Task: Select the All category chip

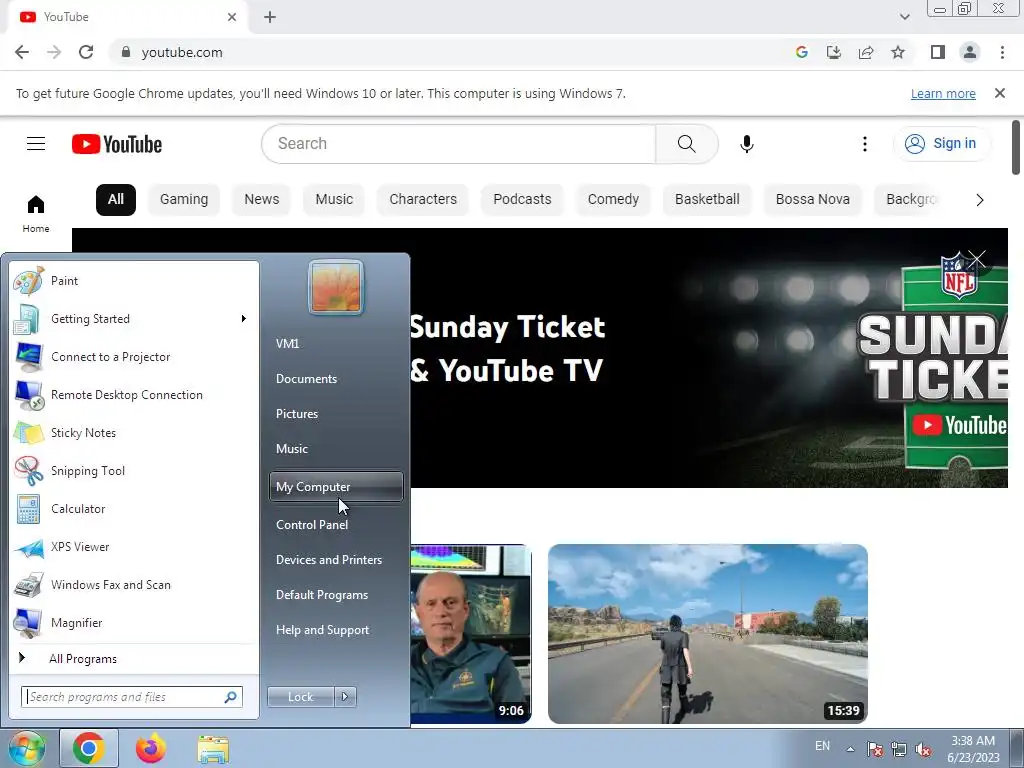Action: pos(116,199)
